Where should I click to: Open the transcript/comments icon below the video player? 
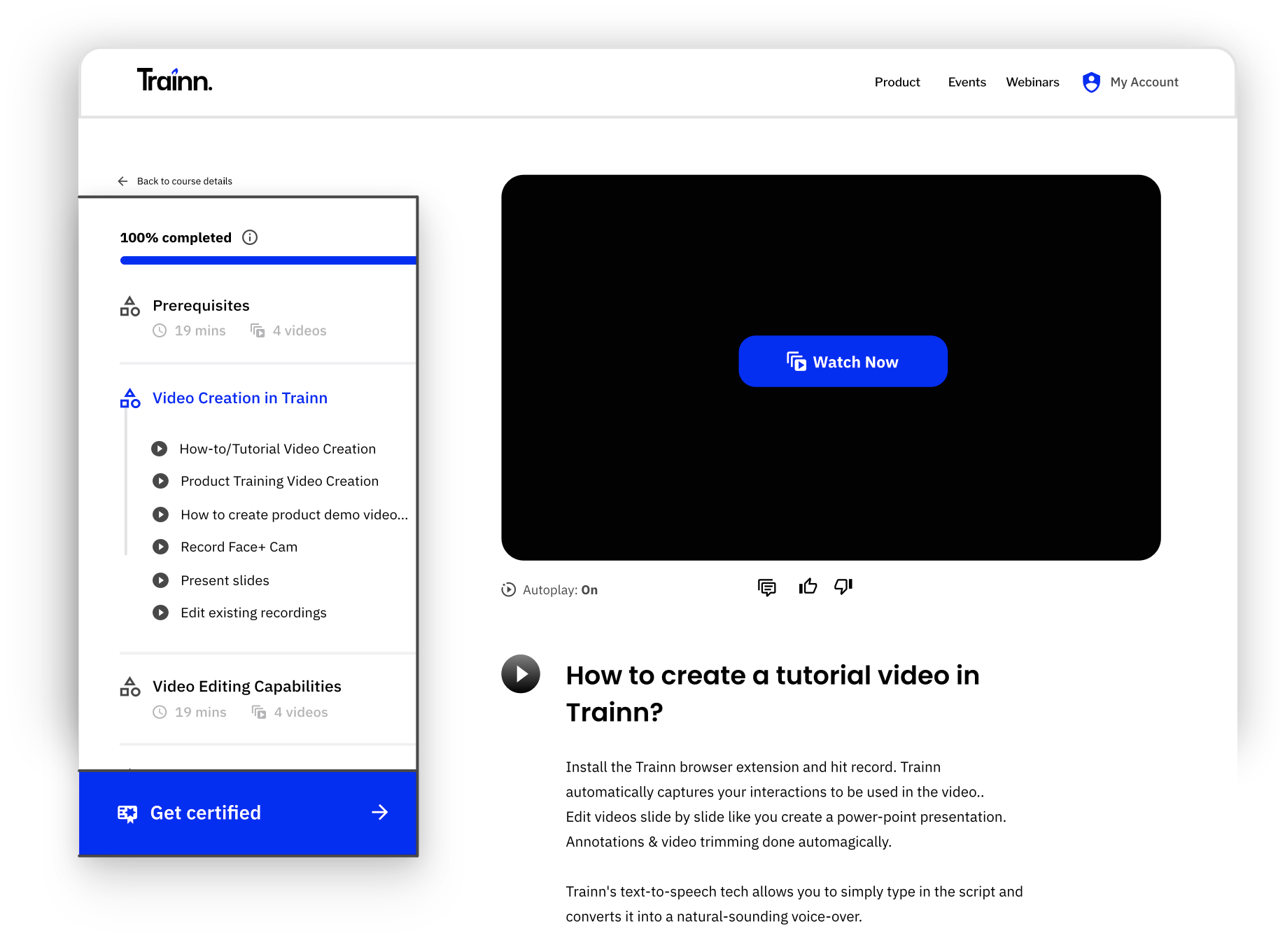[766, 588]
